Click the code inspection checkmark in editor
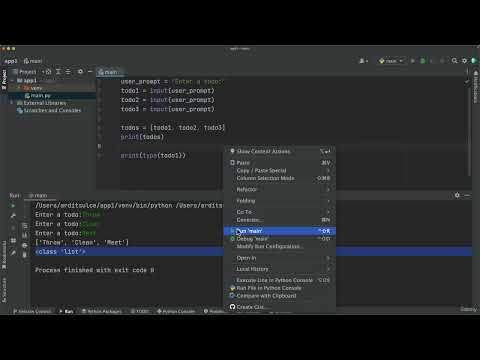The height and width of the screenshot is (360, 480). point(467,81)
